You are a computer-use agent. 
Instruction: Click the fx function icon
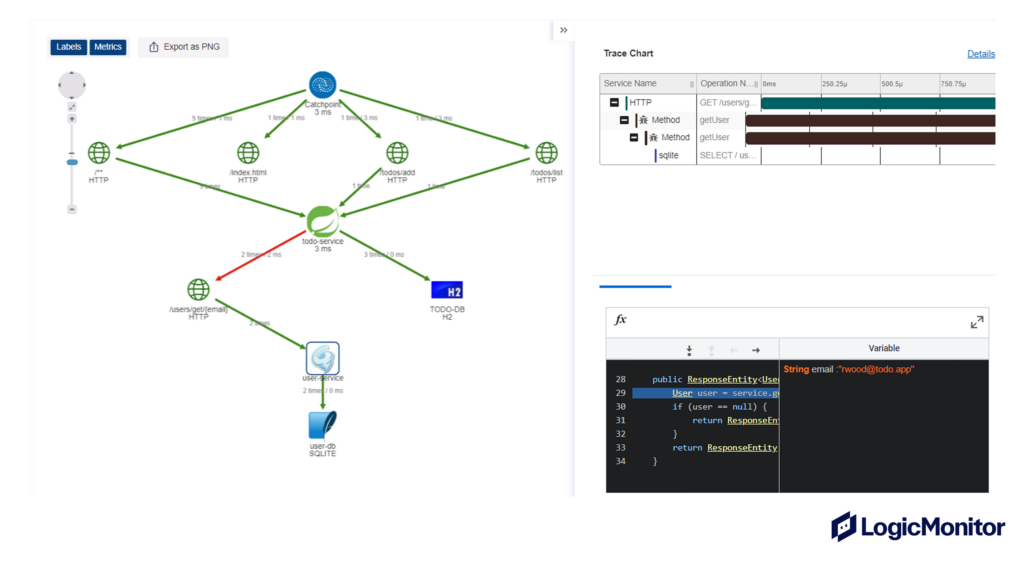(620, 320)
